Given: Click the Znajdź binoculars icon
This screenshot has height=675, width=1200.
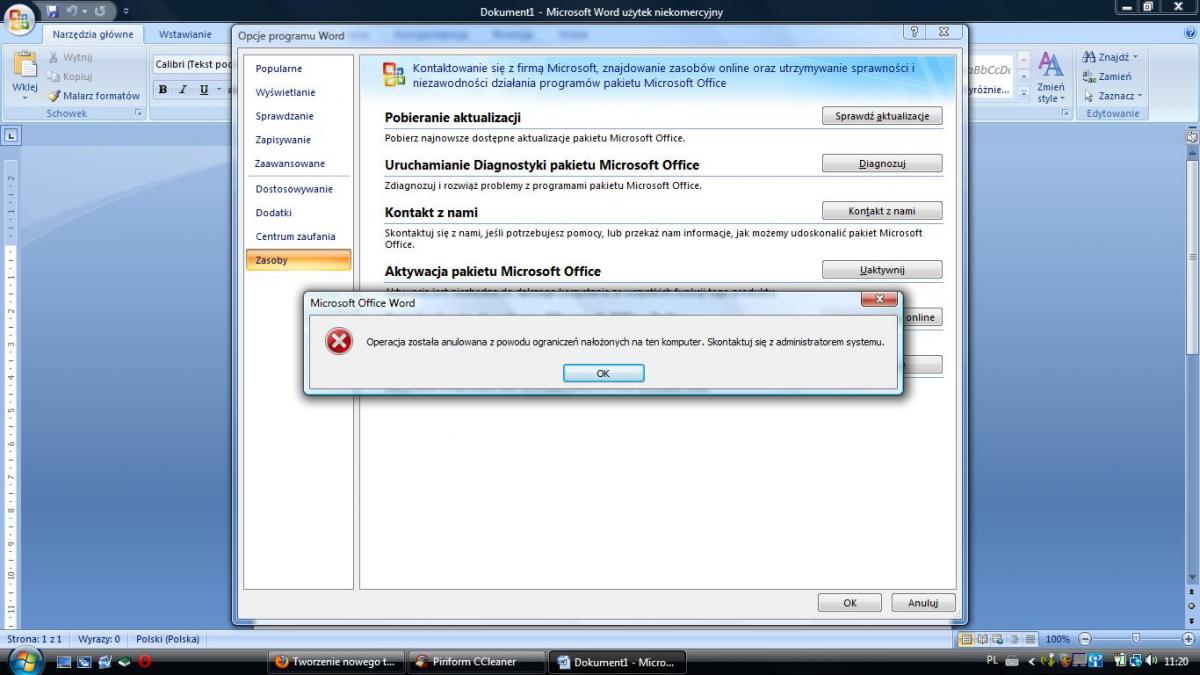Looking at the screenshot, I should [x=1089, y=57].
